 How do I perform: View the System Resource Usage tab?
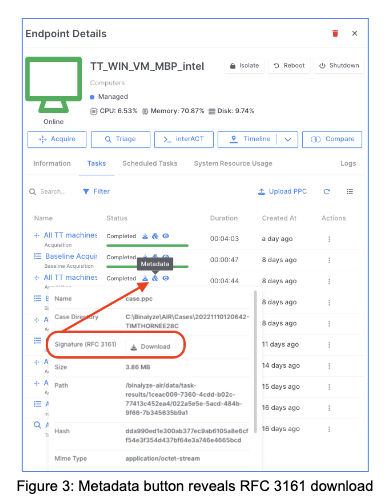tap(233, 164)
